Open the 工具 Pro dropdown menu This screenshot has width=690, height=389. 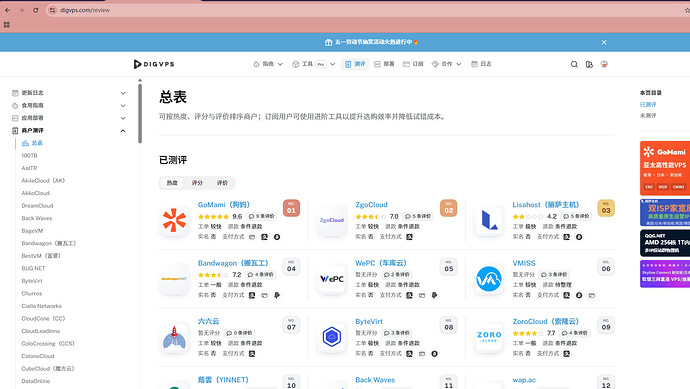pos(313,64)
